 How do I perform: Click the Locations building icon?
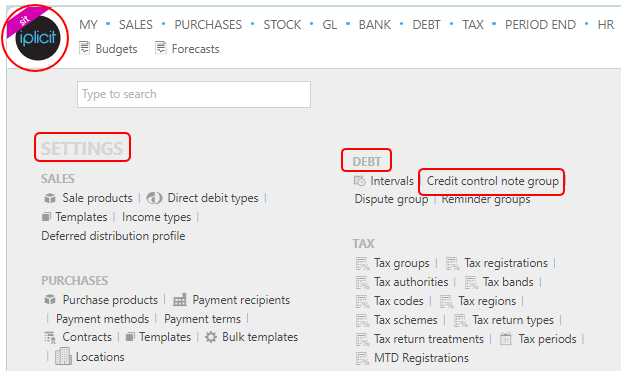point(63,356)
